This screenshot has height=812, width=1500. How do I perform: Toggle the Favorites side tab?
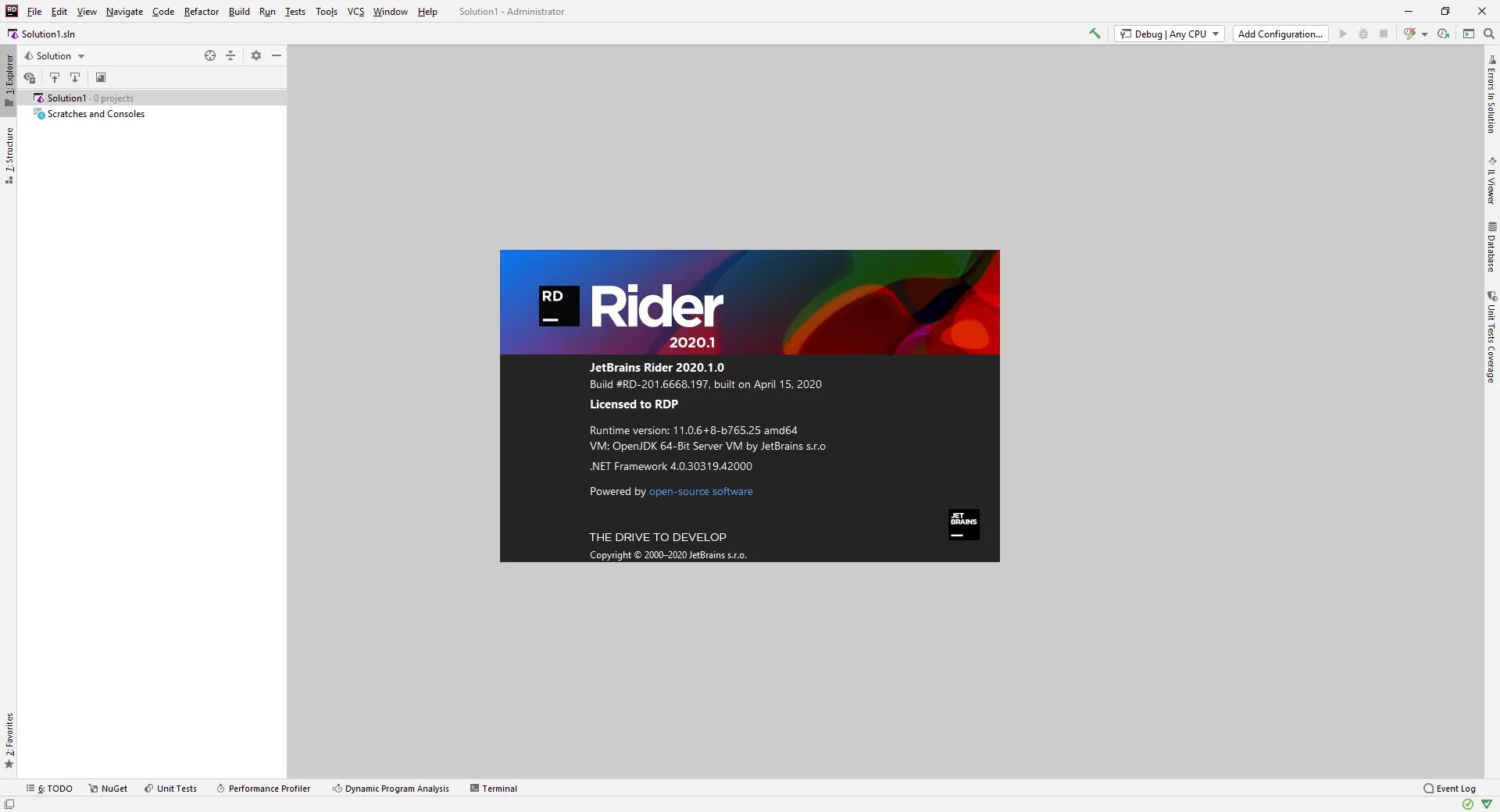pyautogui.click(x=9, y=741)
